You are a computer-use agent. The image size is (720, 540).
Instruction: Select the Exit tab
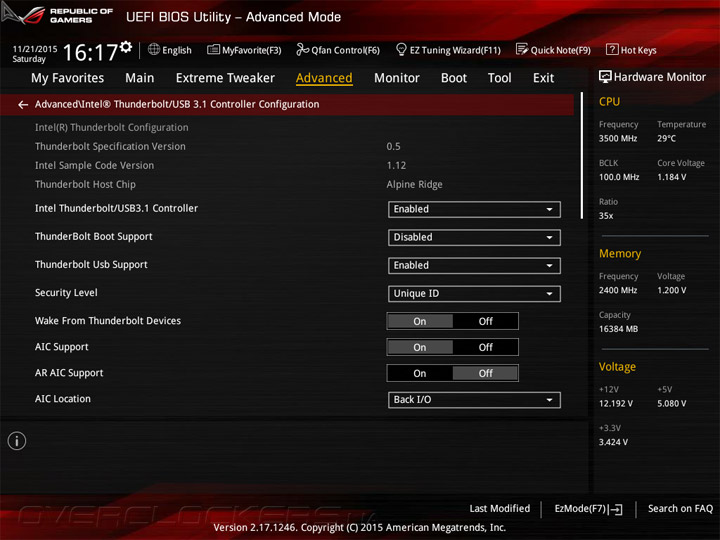[544, 78]
